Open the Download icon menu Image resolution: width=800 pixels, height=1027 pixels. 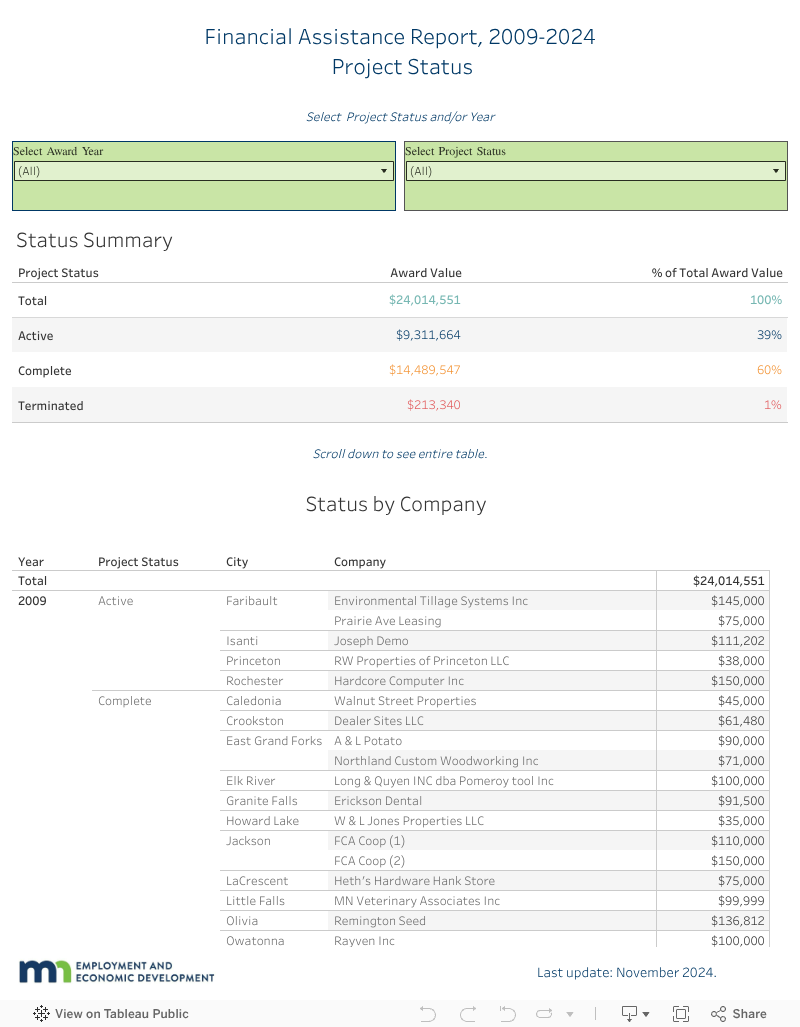[635, 1013]
